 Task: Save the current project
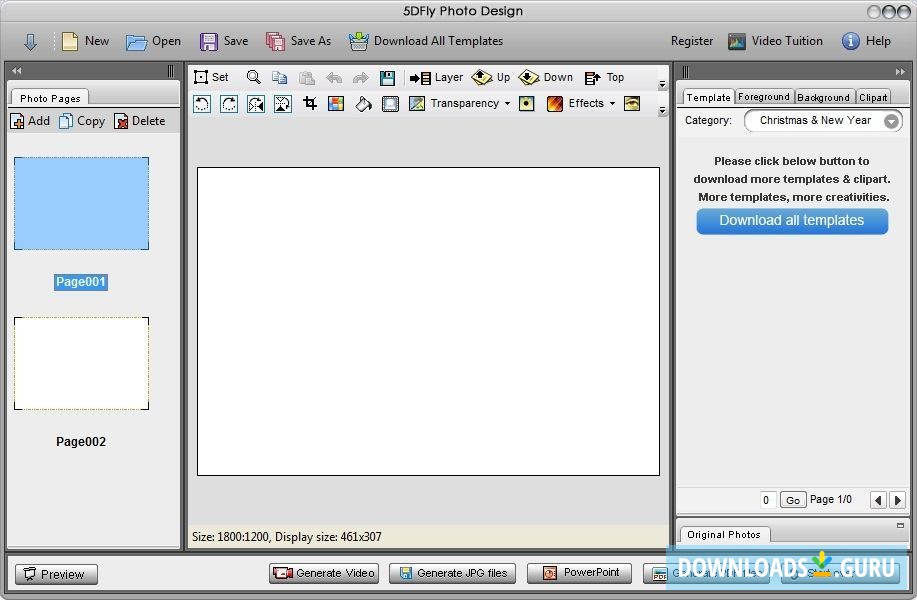point(224,41)
